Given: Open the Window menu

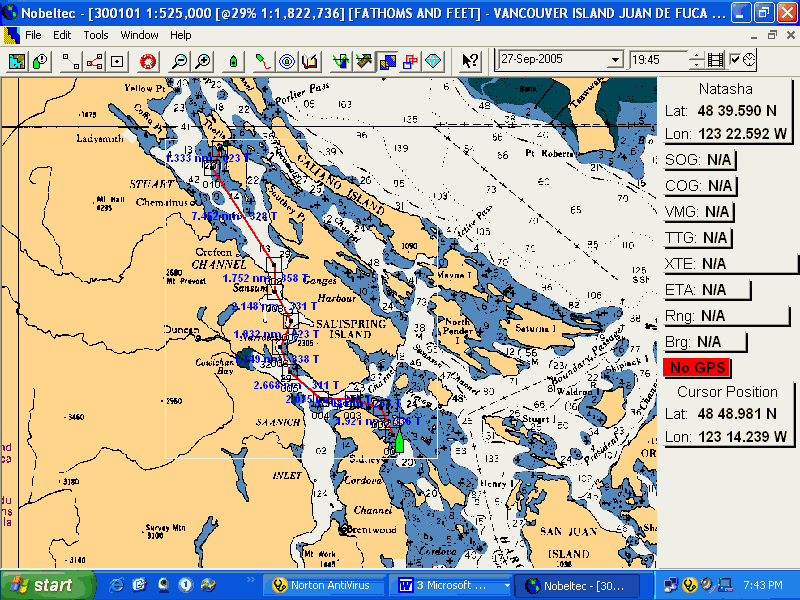Looking at the screenshot, I should [139, 35].
